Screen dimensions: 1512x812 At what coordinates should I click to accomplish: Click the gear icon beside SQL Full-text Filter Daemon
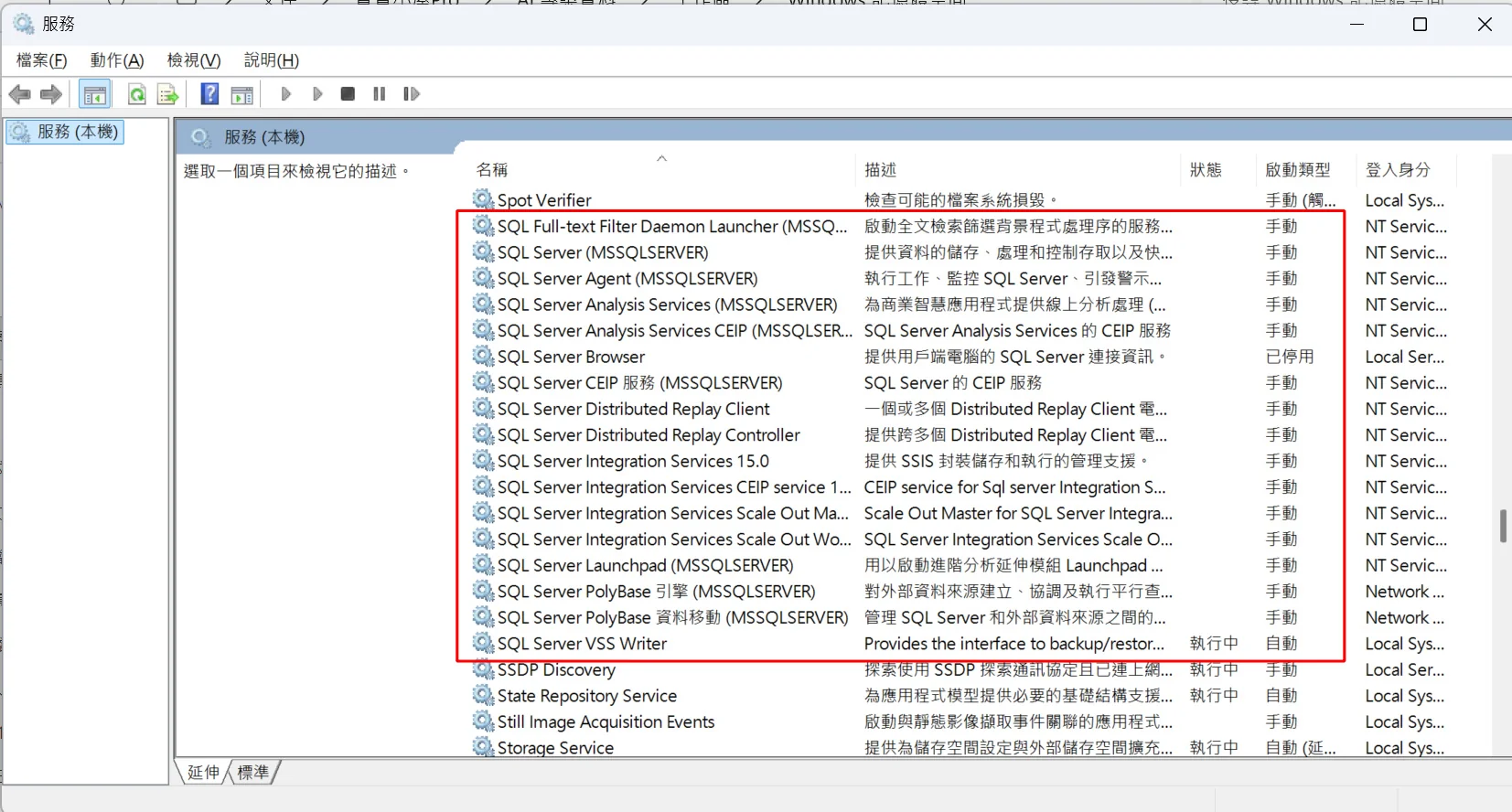point(483,226)
